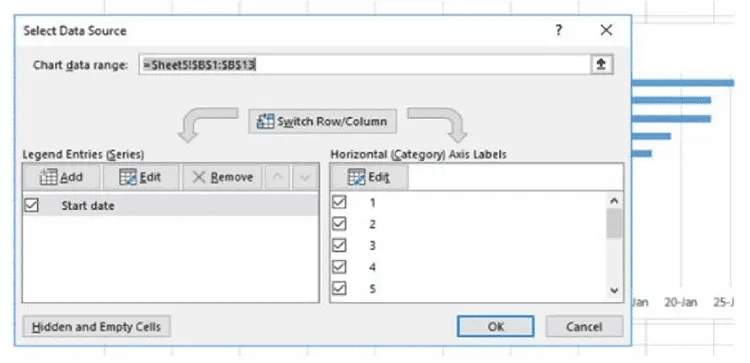Image resolution: width=750 pixels, height=363 pixels.
Task: Toggle checkbox for category 2
Action: (x=339, y=224)
